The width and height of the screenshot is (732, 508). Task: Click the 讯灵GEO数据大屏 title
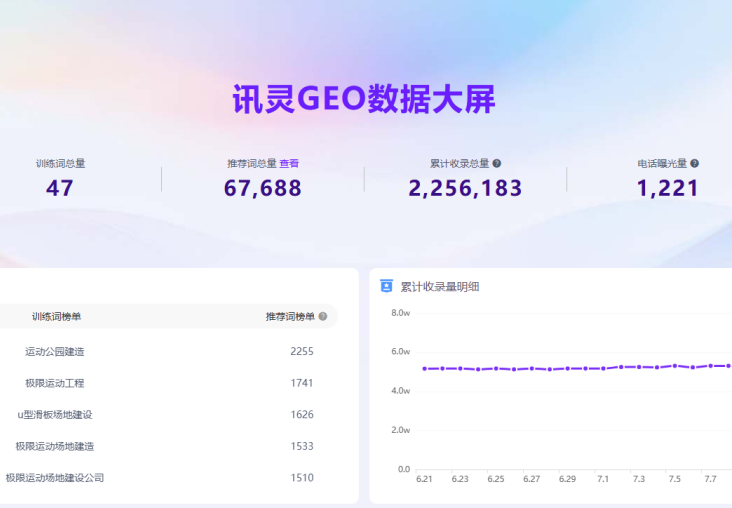coord(364,99)
